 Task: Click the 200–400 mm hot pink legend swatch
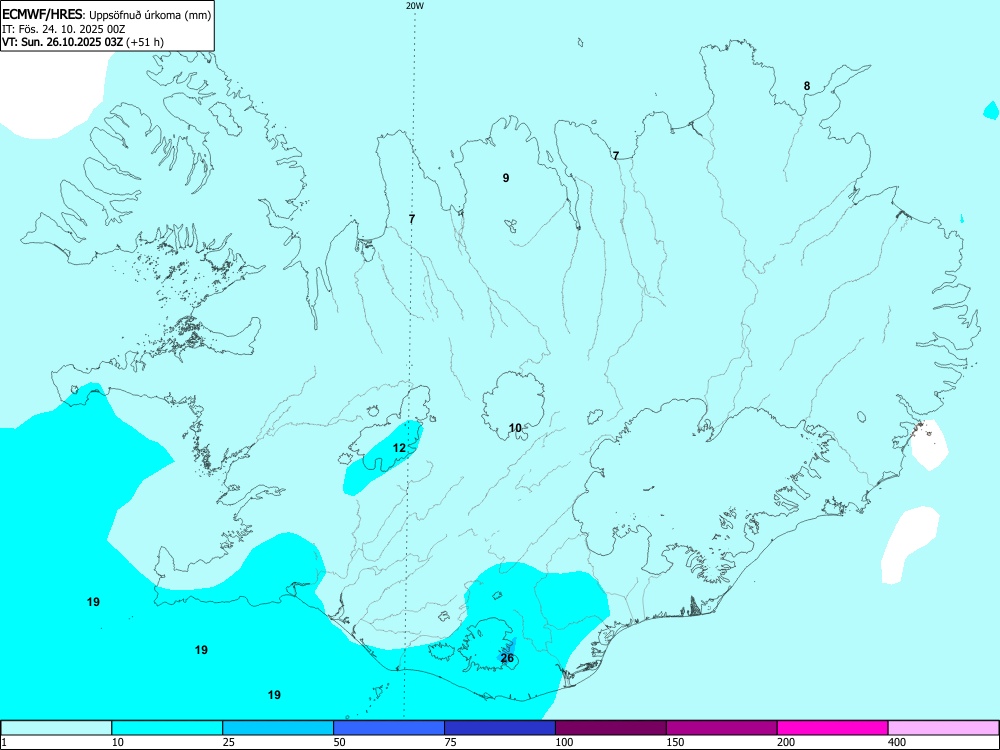click(x=833, y=728)
